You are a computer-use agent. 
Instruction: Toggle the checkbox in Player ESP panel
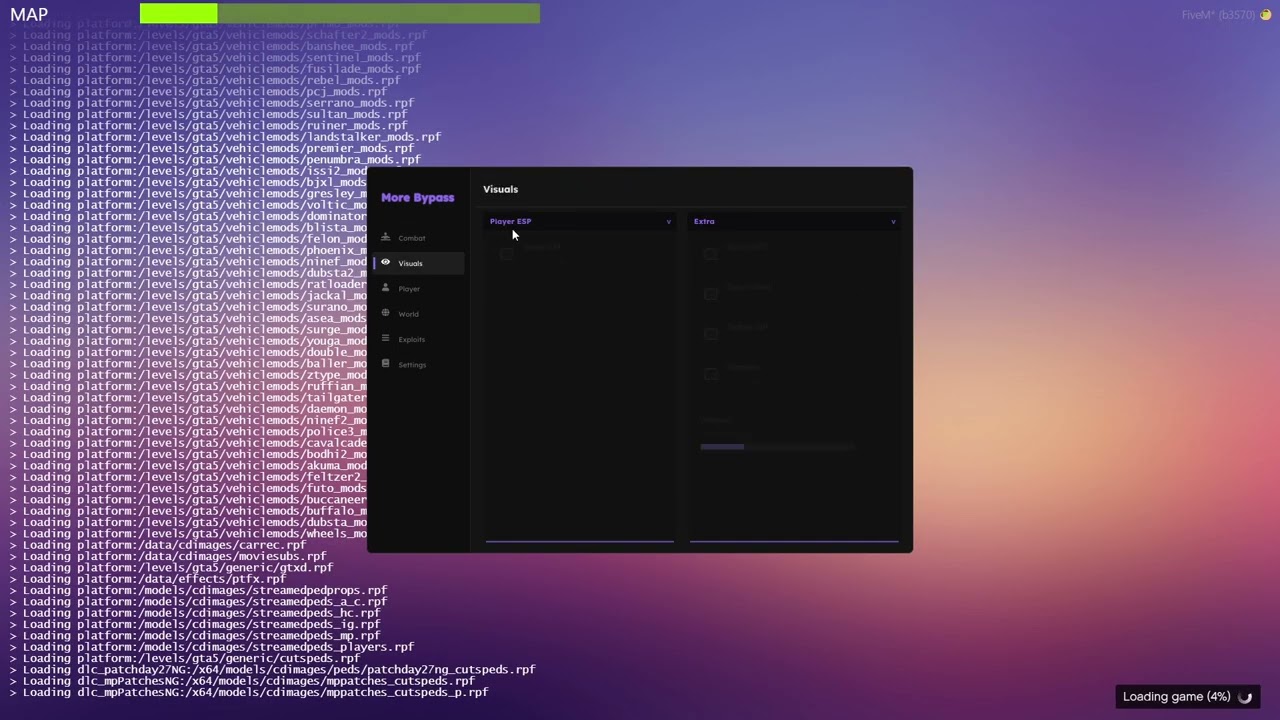[506, 254]
